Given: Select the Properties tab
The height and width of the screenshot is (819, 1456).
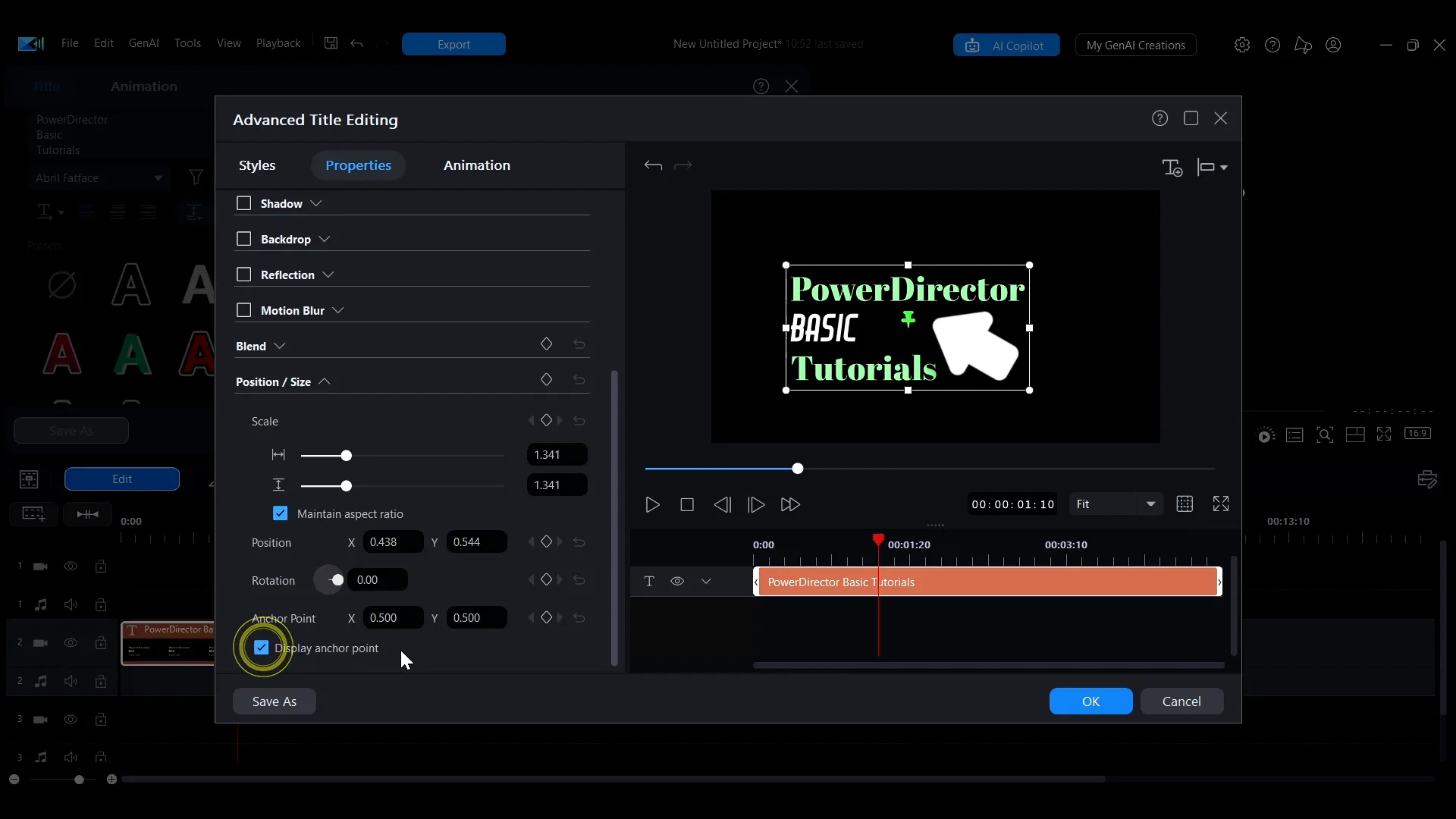Looking at the screenshot, I should (358, 165).
